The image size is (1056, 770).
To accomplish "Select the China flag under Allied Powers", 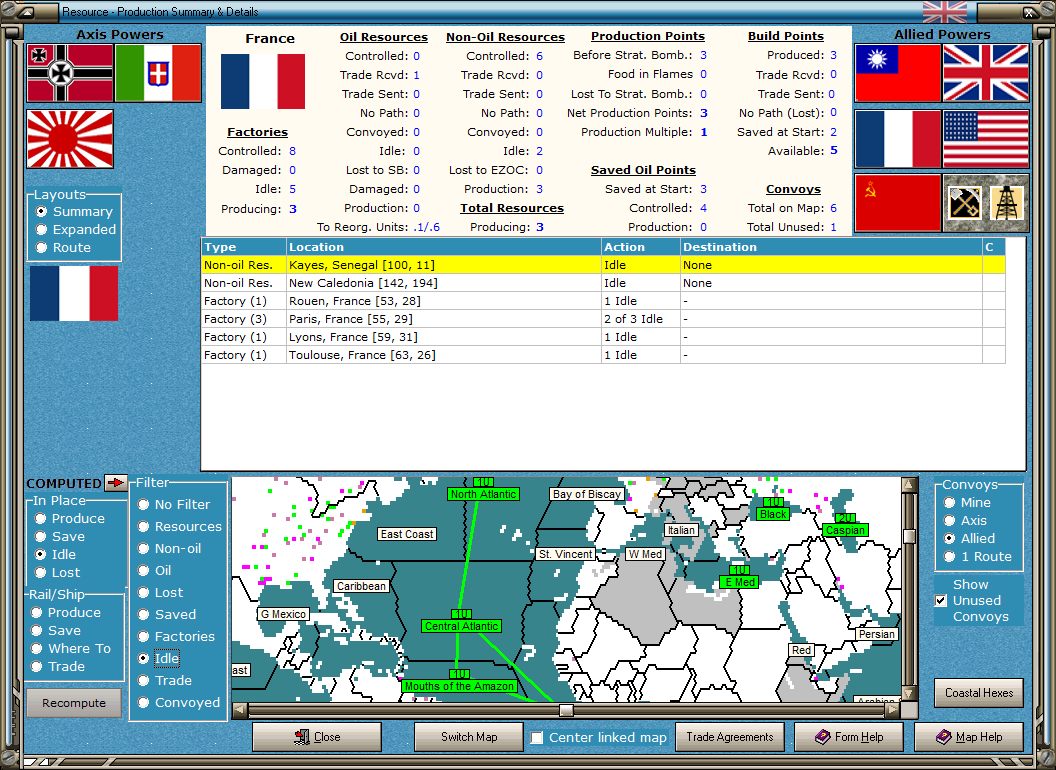I will tap(898, 73).
